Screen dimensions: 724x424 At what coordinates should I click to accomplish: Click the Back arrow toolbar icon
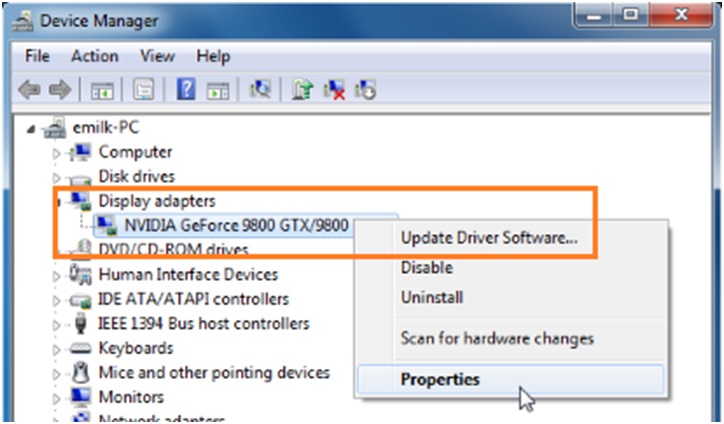pyautogui.click(x=29, y=89)
